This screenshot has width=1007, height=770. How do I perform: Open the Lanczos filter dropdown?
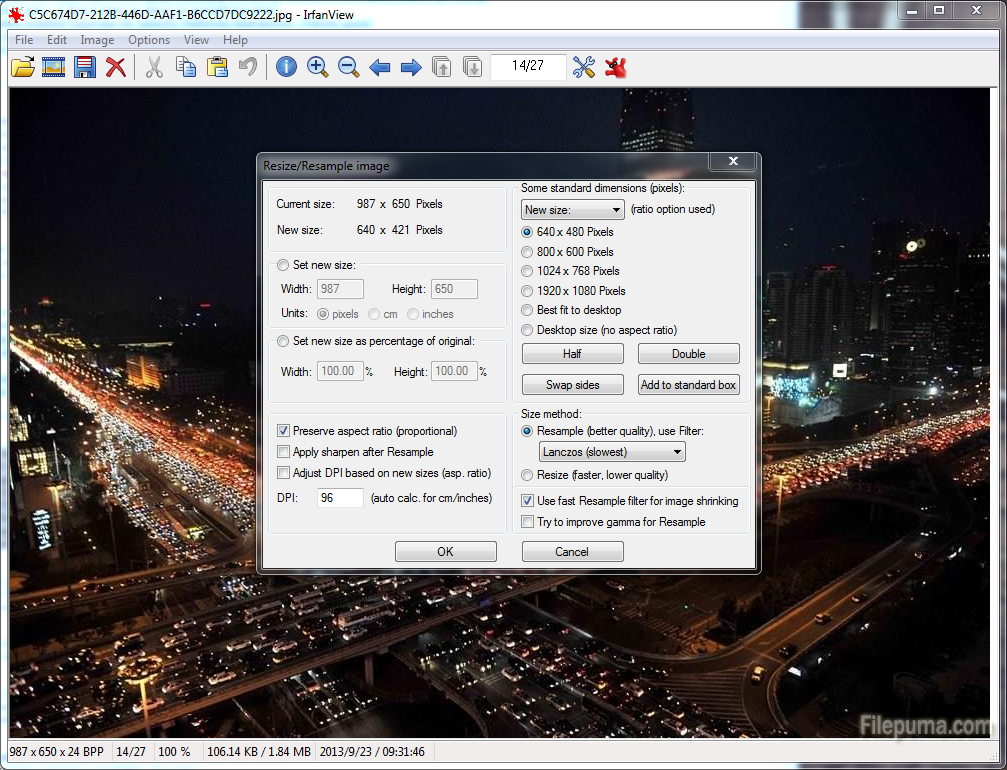pyautogui.click(x=612, y=452)
